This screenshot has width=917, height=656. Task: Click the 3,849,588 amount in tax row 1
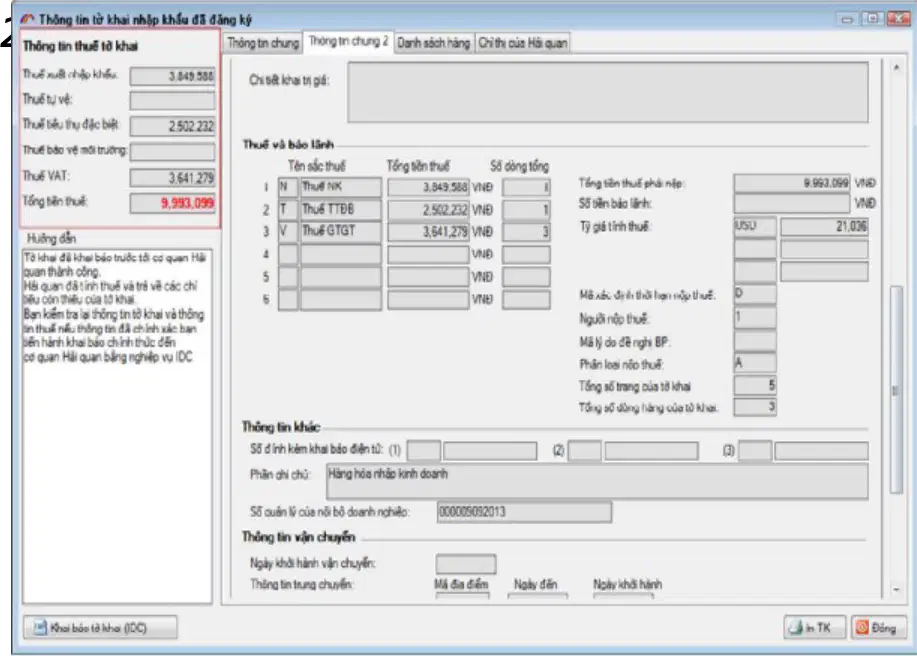pyautogui.click(x=428, y=187)
